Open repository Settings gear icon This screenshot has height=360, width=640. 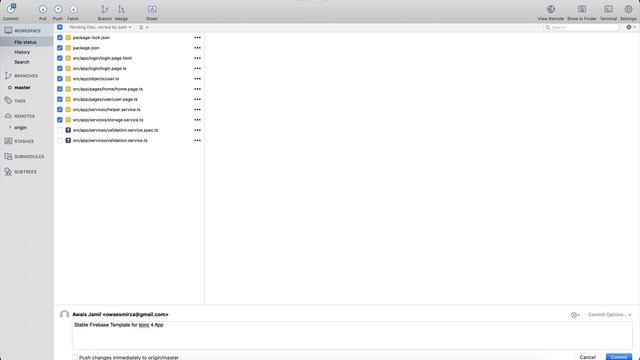[x=628, y=9]
